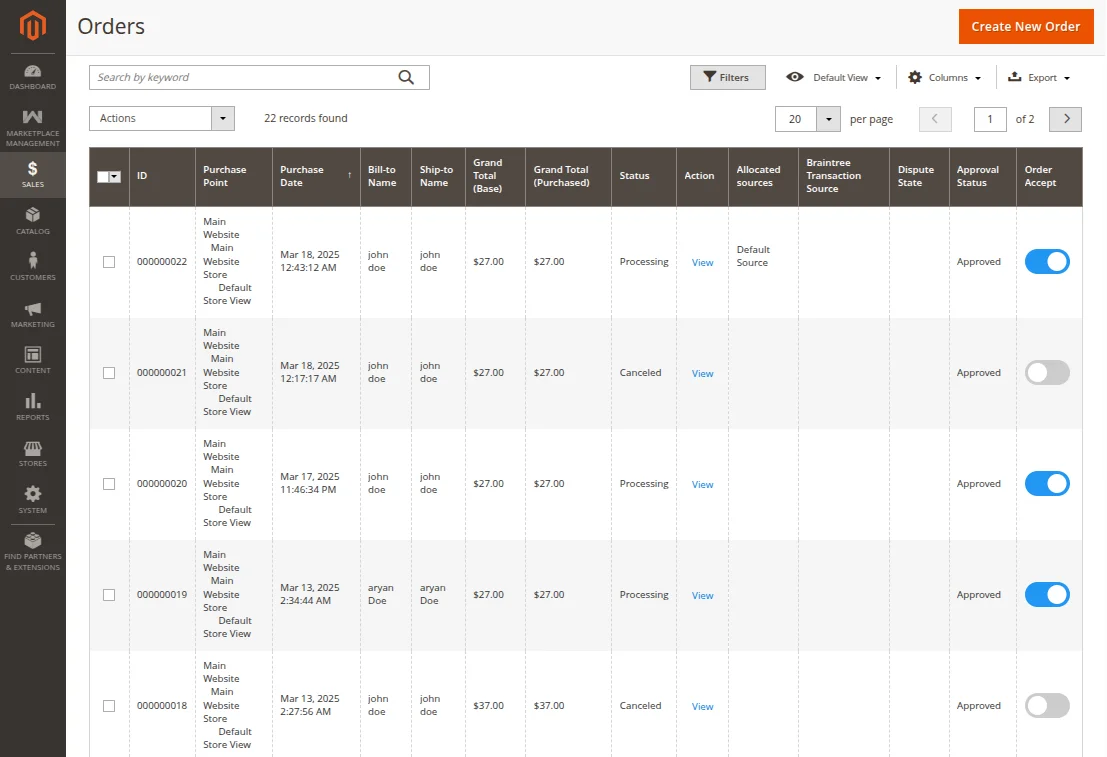View details of order 000000020
The image size is (1107, 757).
702,483
